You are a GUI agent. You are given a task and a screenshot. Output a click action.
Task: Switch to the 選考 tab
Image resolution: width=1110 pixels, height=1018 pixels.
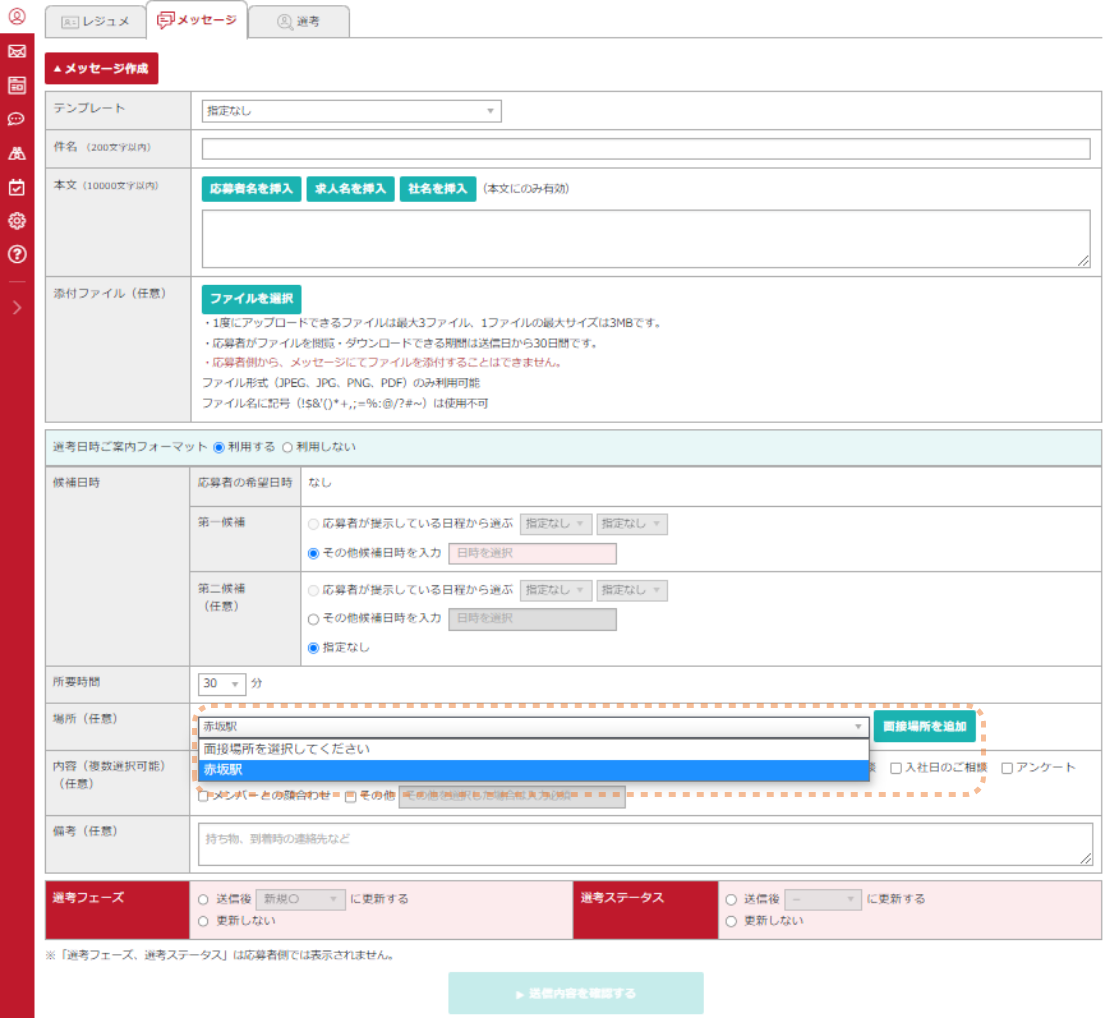click(298, 21)
